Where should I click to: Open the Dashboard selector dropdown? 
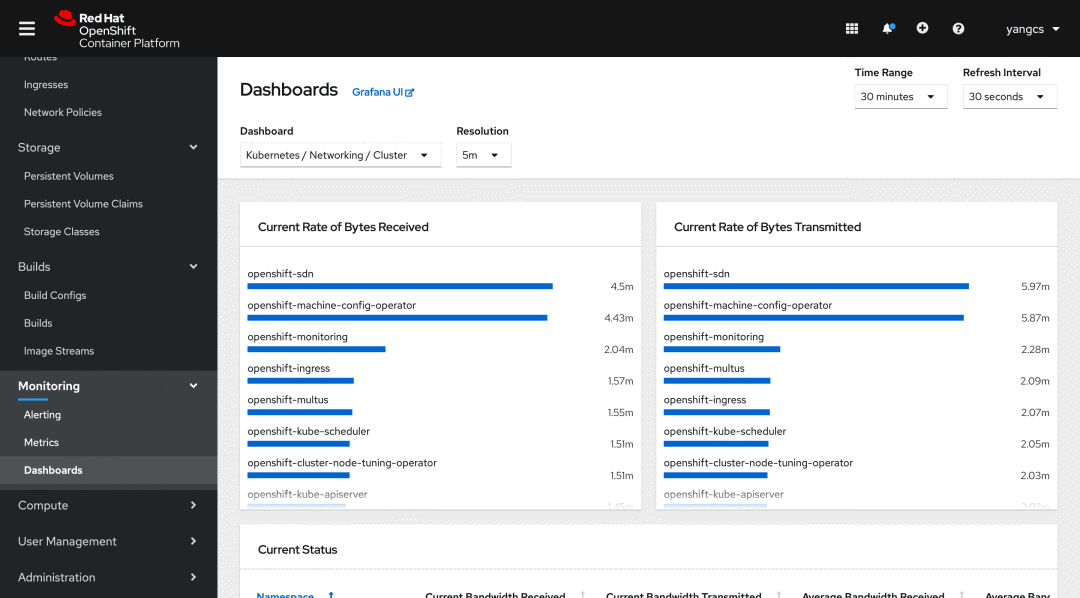click(x=340, y=155)
